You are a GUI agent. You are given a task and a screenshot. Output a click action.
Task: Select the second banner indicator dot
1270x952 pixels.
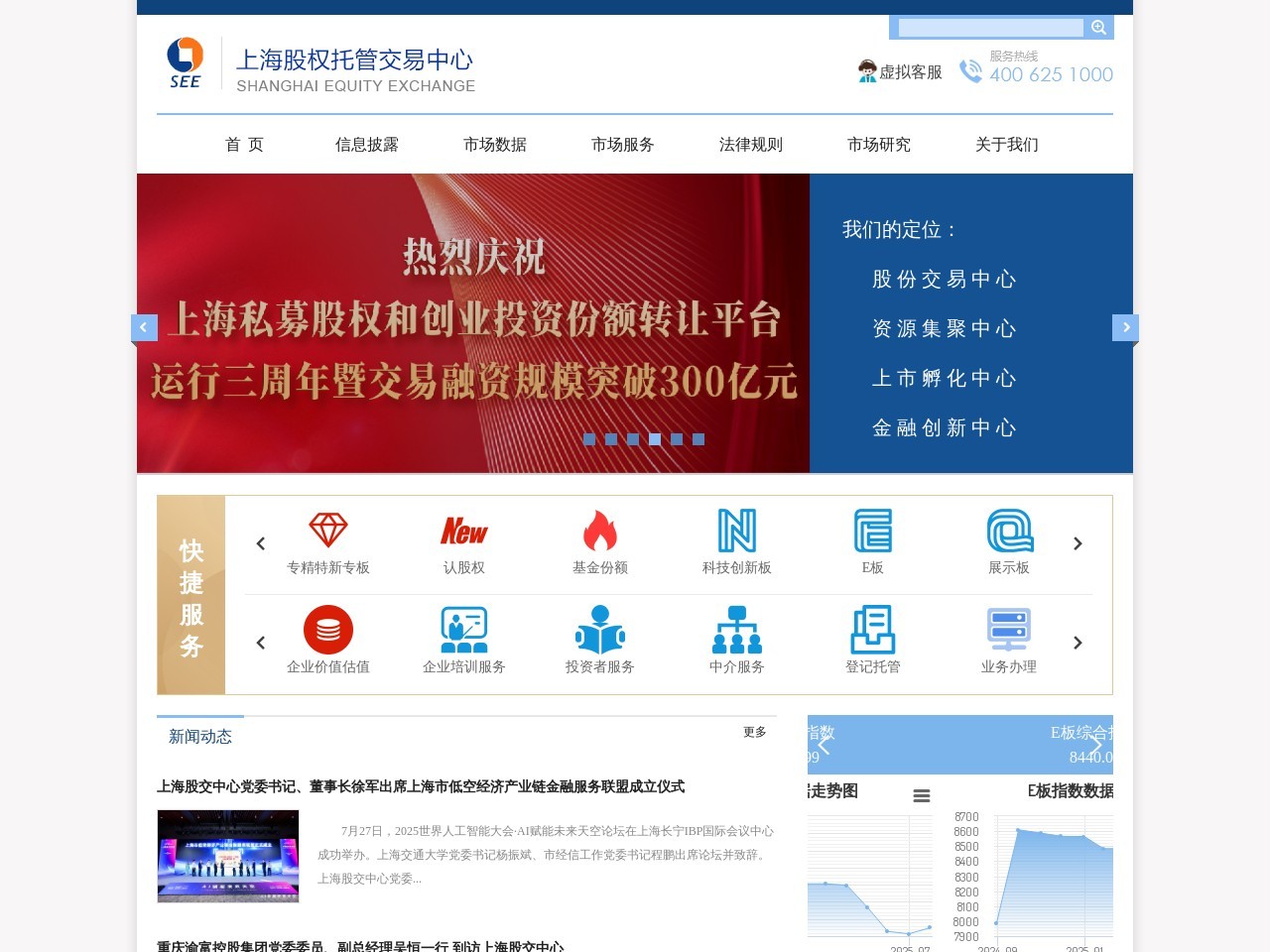point(611,439)
